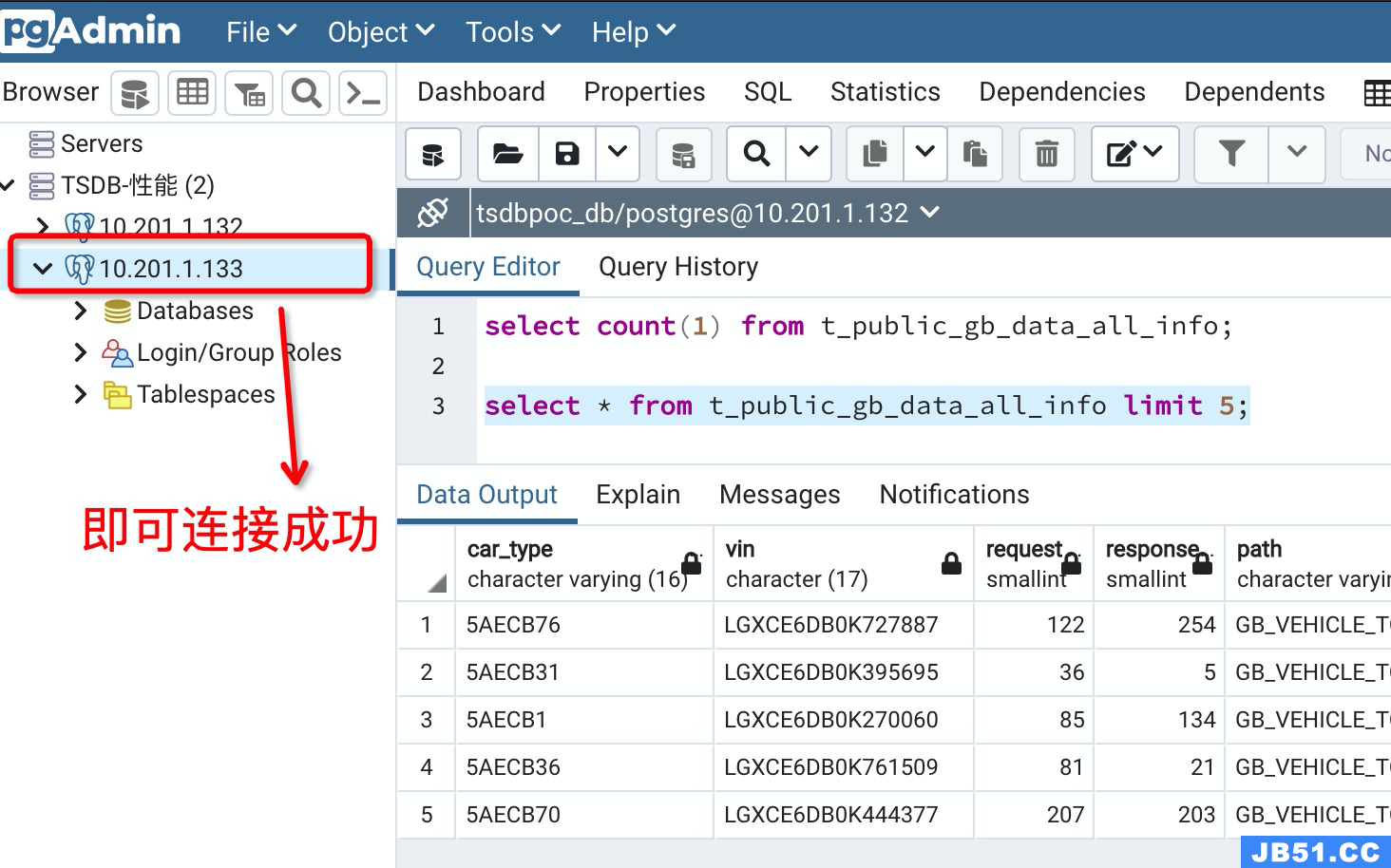Open the Find options dropdown arrow
The height and width of the screenshot is (868, 1391).
(x=810, y=154)
